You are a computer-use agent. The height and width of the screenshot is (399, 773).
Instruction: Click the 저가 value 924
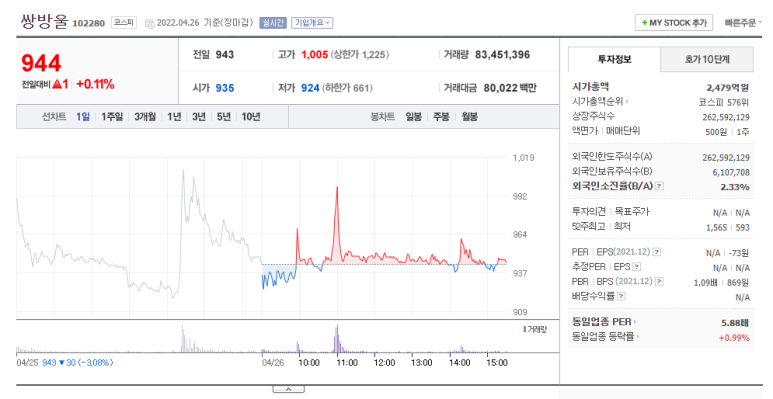pyautogui.click(x=310, y=88)
